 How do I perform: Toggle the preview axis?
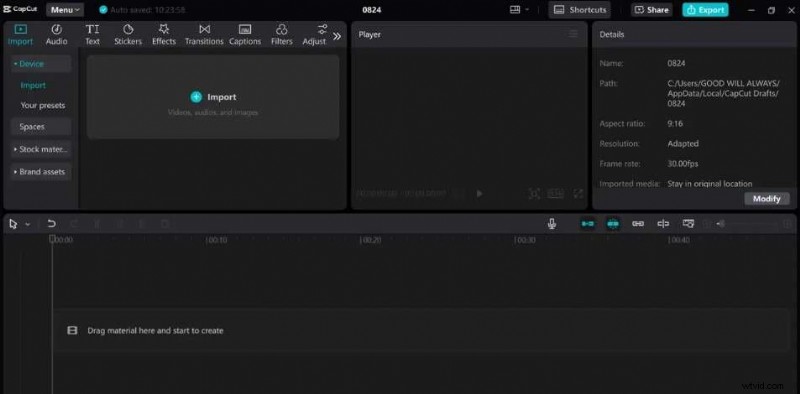(663, 224)
